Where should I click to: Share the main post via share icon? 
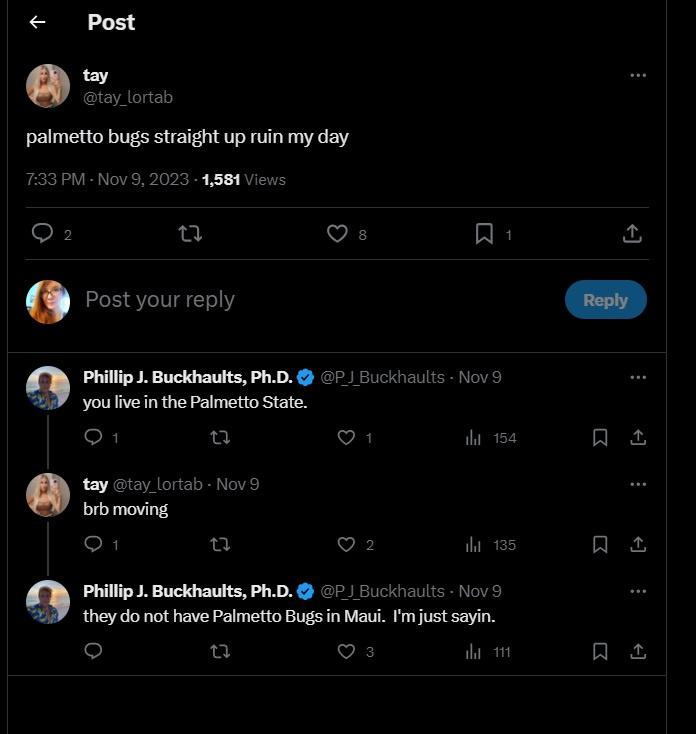(632, 234)
